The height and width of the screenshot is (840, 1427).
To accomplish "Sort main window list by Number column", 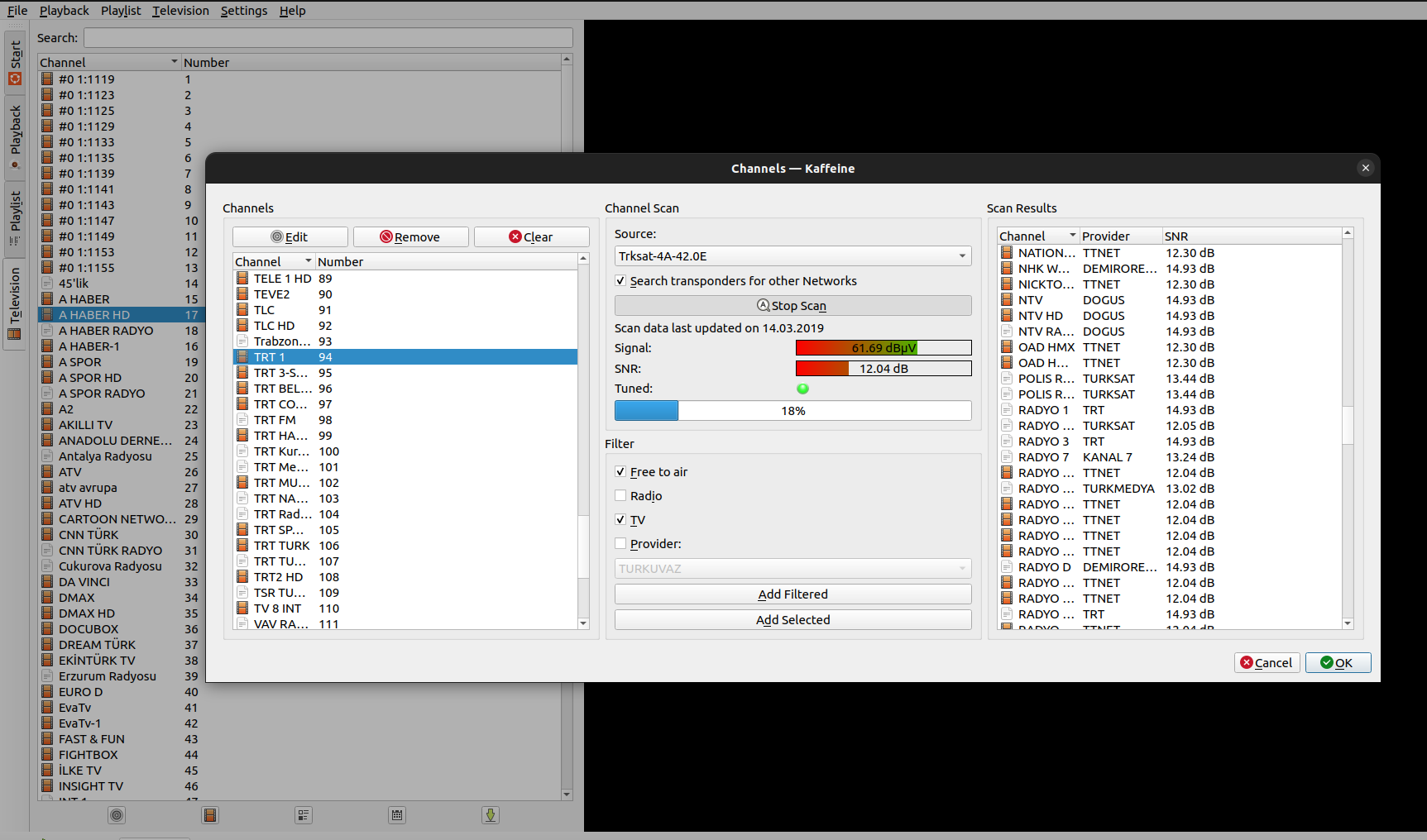I will (x=371, y=63).
